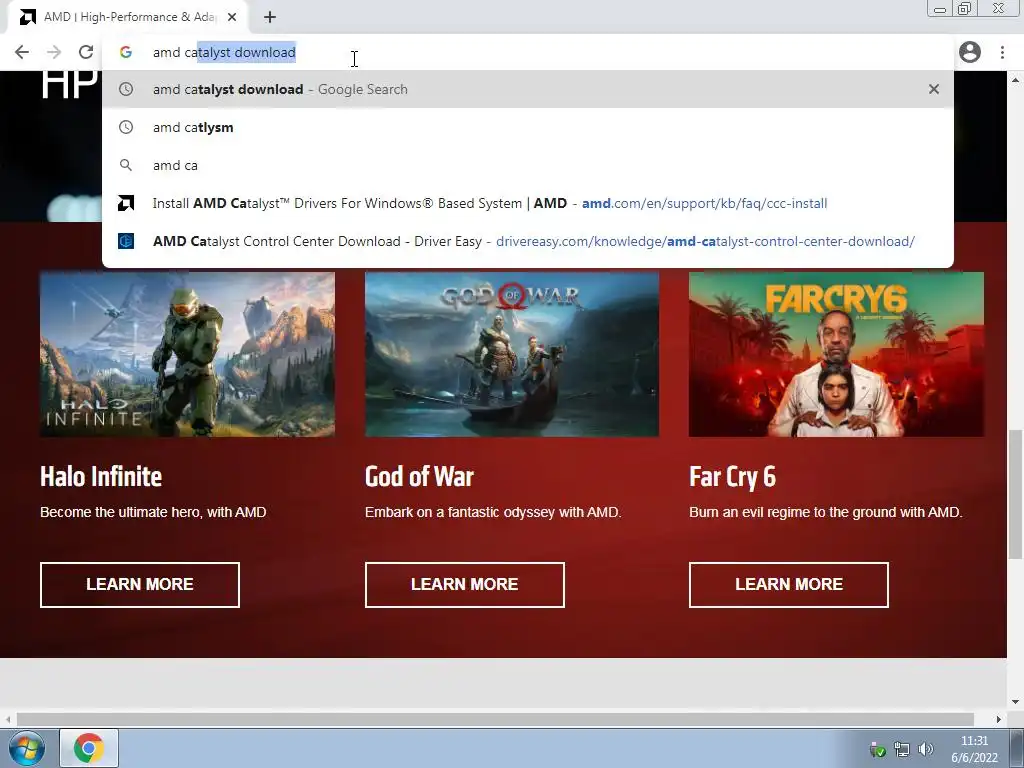Go back using the browser back arrow

point(22,52)
